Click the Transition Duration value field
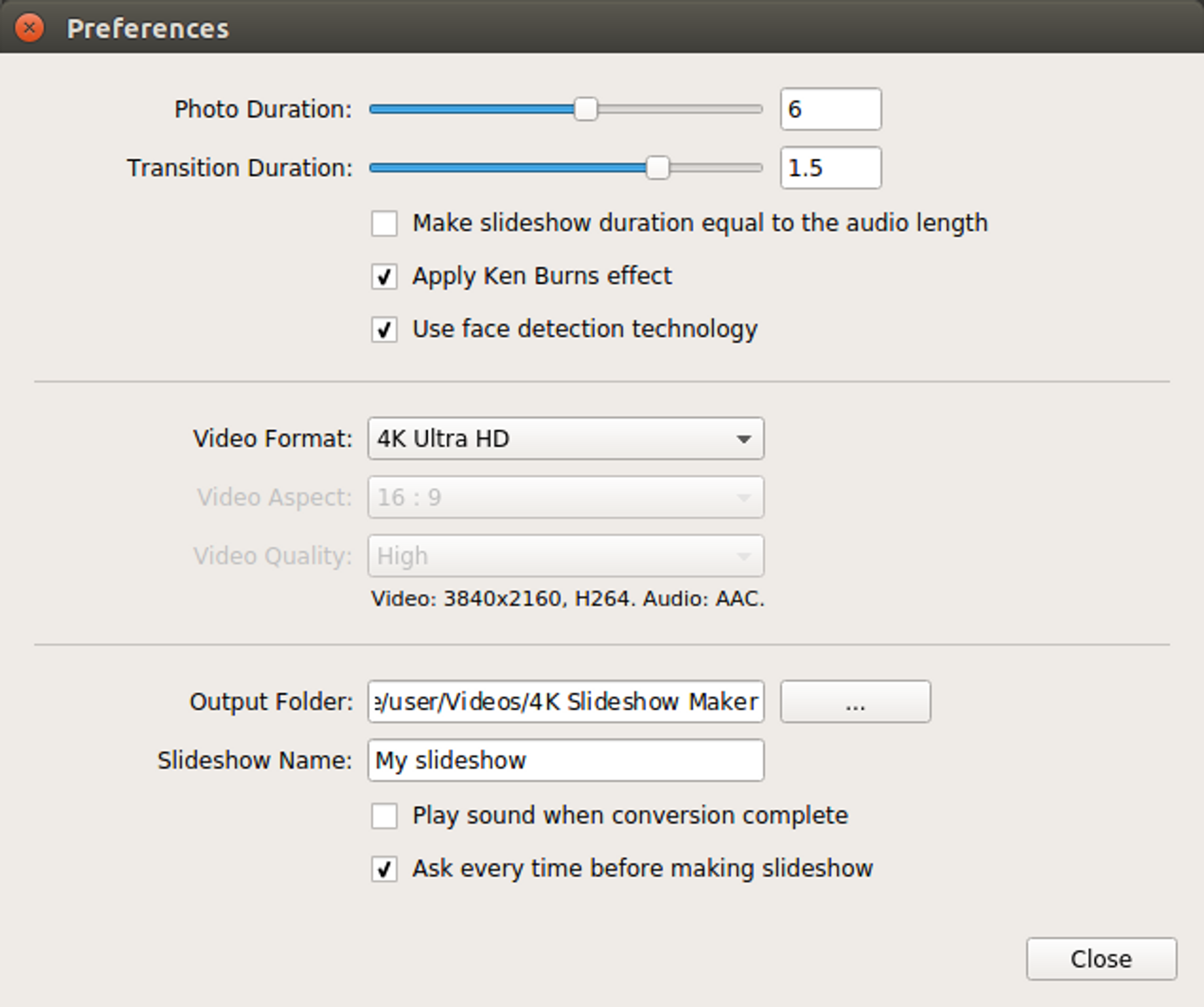Viewport: 1204px width, 1007px height. [x=830, y=168]
